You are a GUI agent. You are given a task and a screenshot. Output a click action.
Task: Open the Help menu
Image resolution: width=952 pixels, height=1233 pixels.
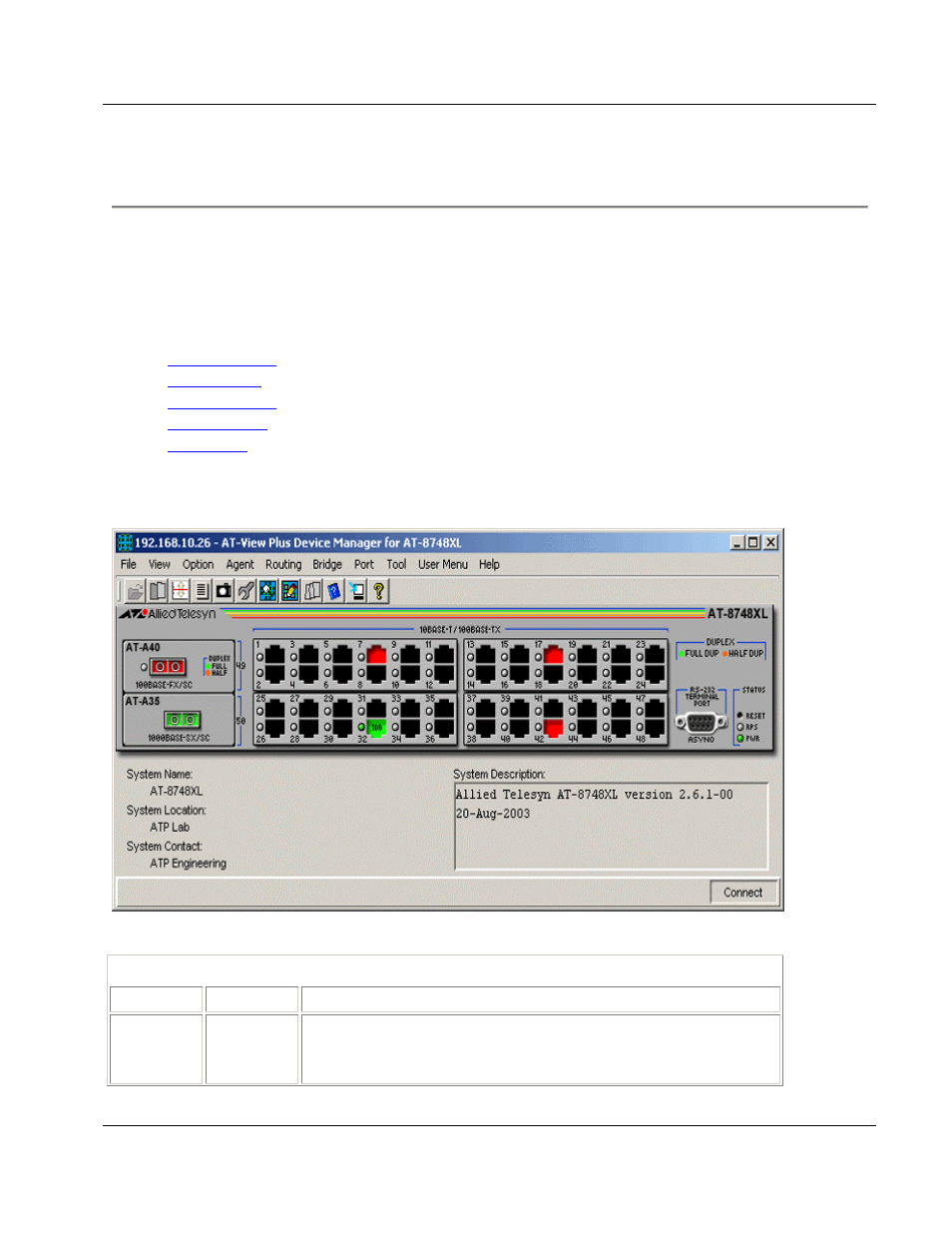(x=489, y=565)
